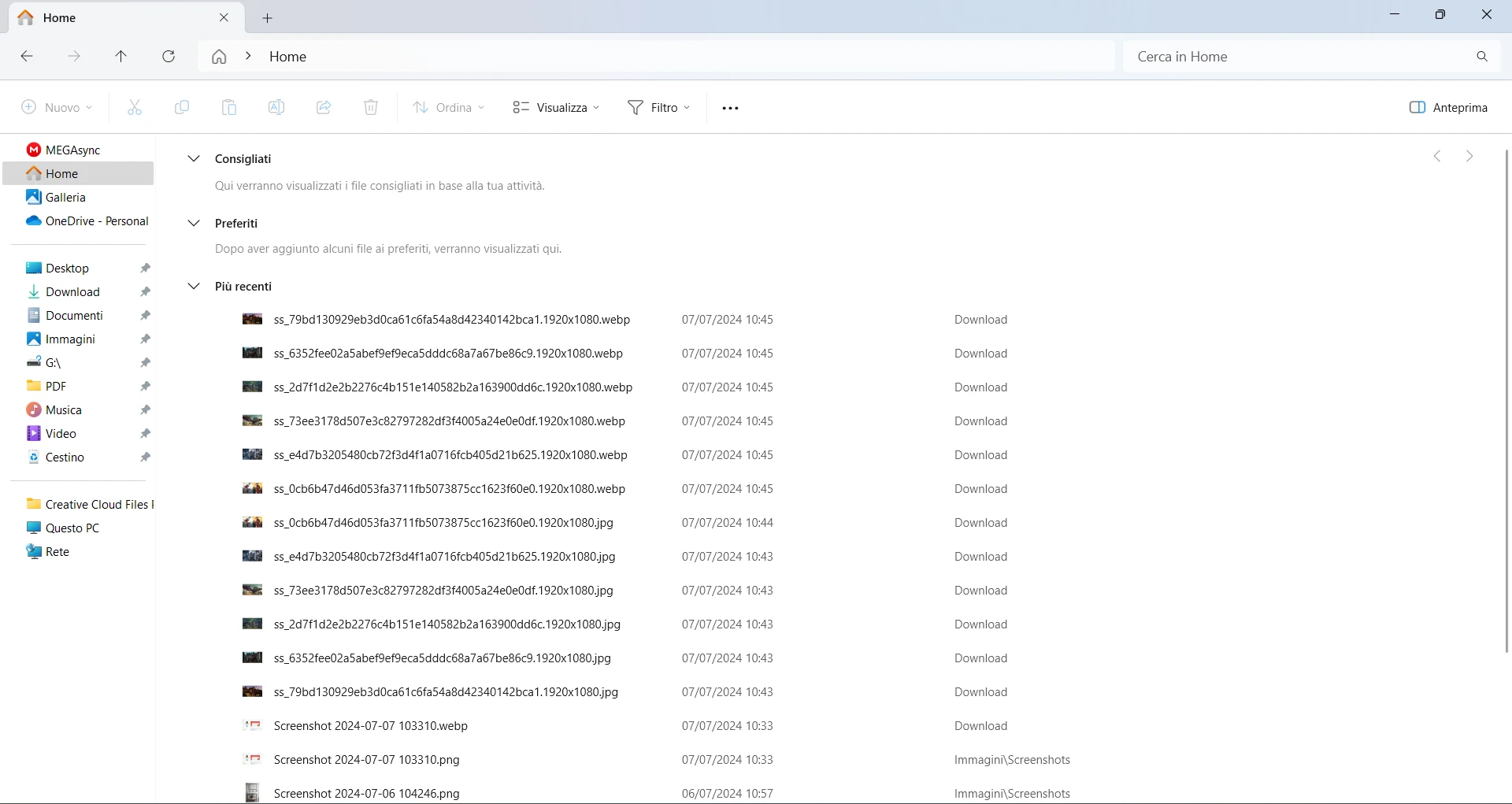The image size is (1512, 804).
Task: Open the Filtro filter menu
Action: 658,108
